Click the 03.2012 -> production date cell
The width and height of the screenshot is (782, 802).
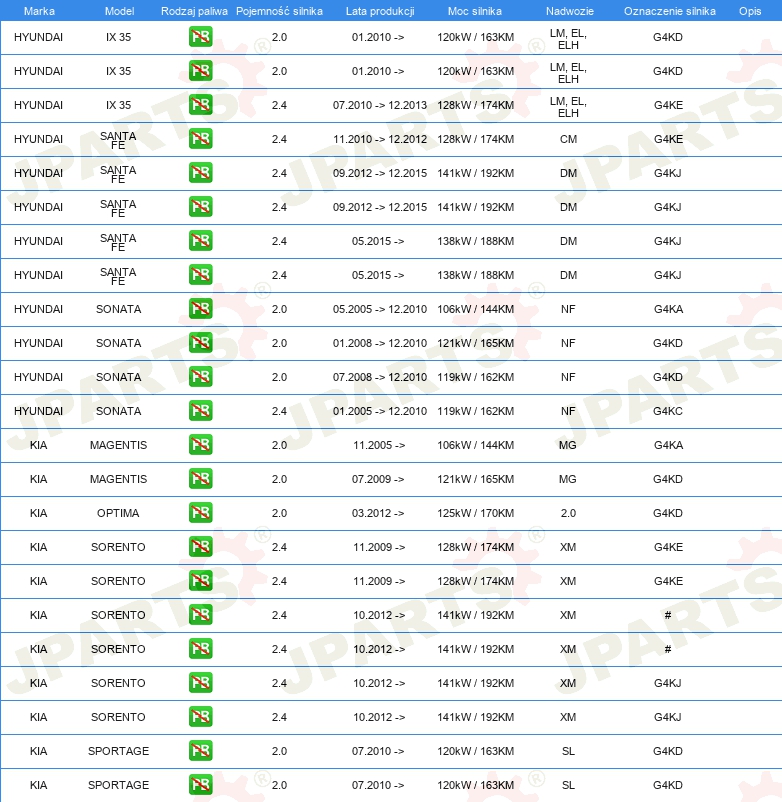pyautogui.click(x=378, y=513)
